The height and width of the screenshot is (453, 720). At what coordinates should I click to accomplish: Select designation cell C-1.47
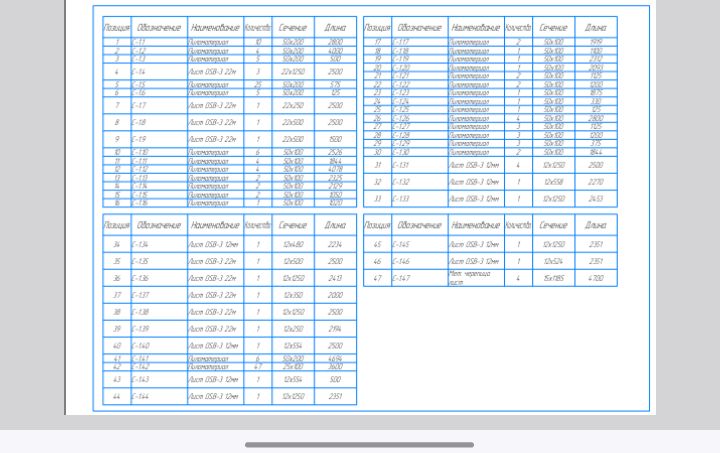(x=420, y=278)
